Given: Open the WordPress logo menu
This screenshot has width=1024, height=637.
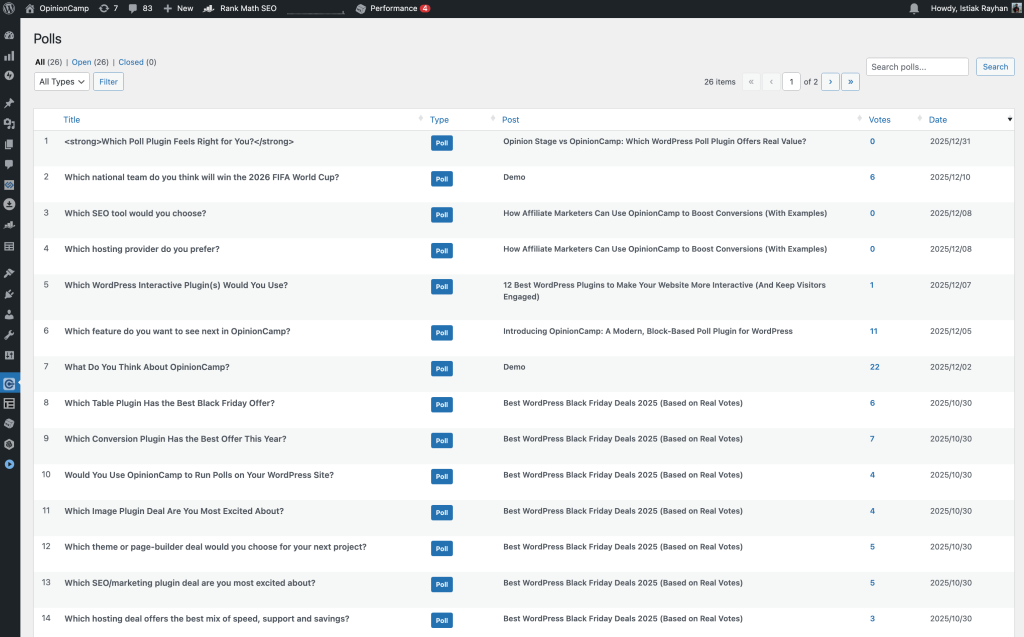Looking at the screenshot, I should (10, 8).
